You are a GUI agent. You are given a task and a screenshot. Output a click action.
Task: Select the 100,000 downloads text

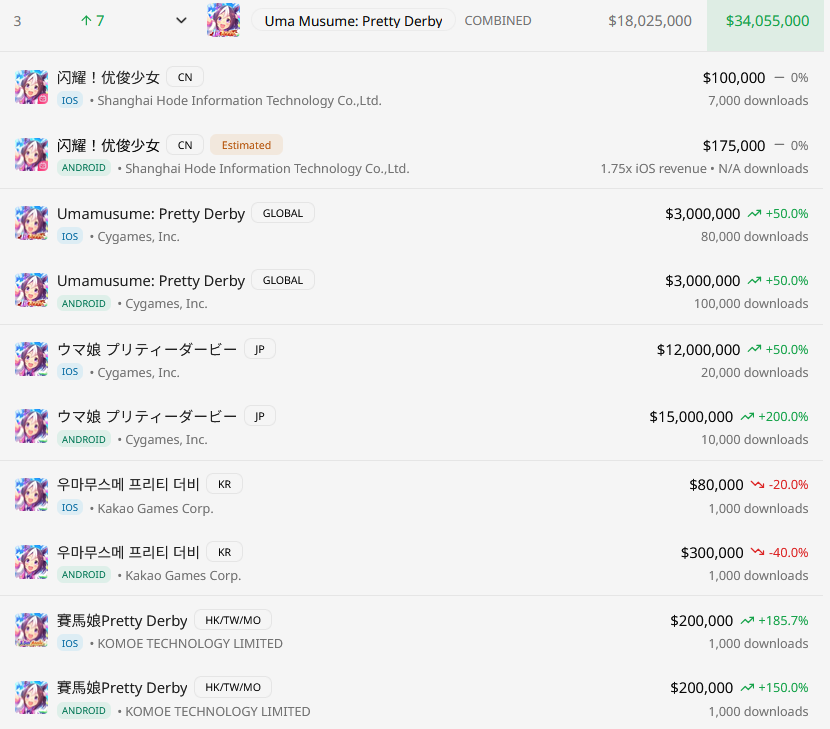click(751, 304)
